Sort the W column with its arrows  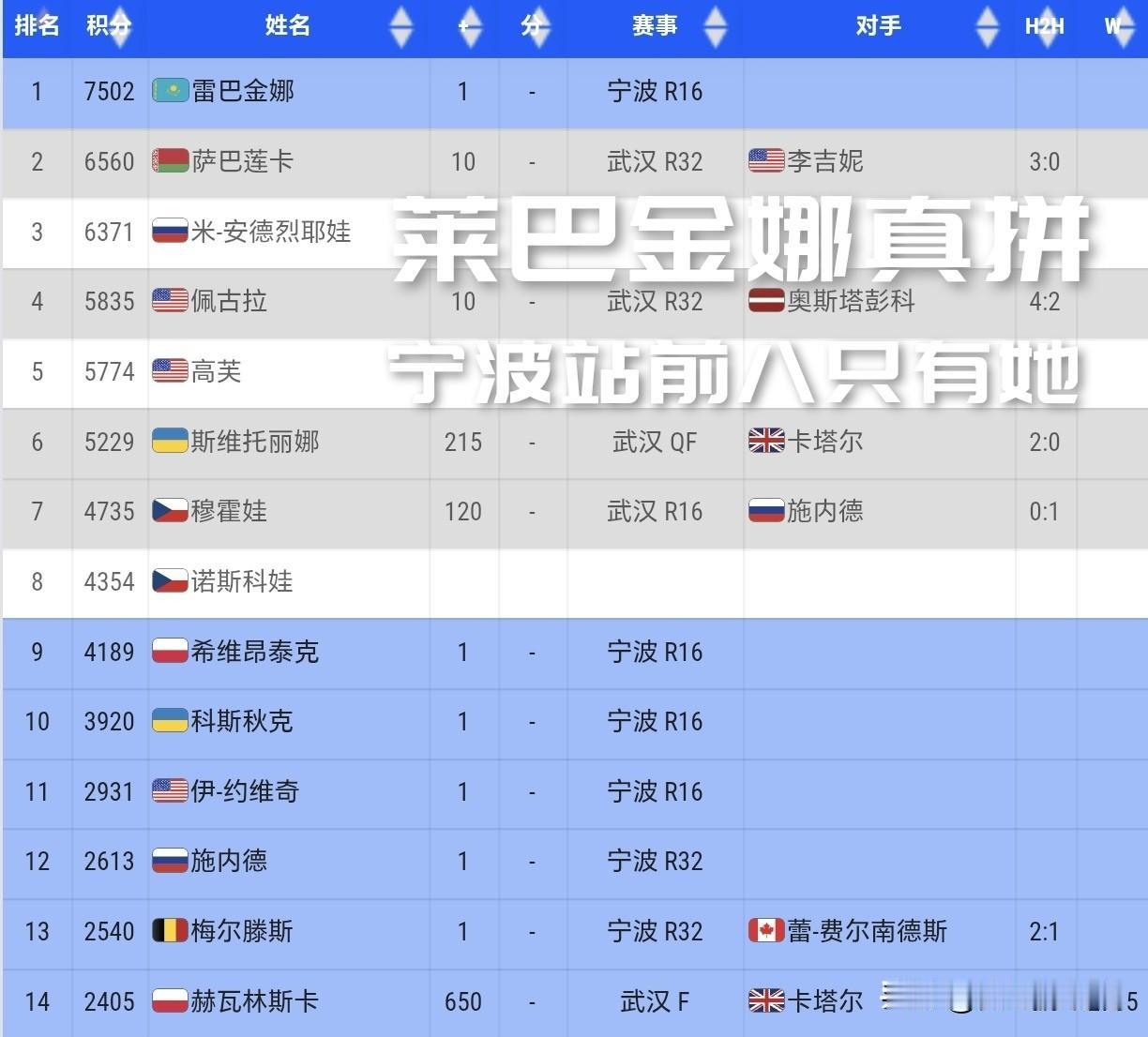click(1123, 26)
